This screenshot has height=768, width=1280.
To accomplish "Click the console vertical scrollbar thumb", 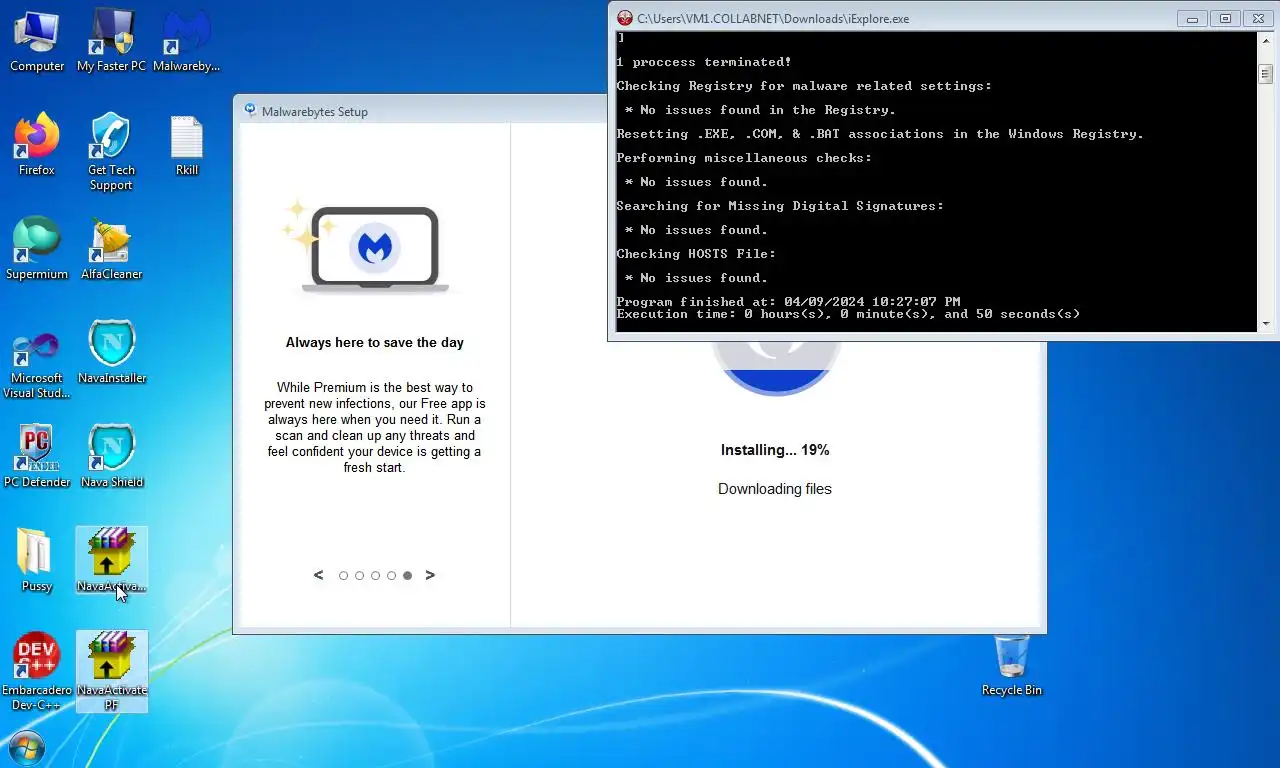I will click(1265, 74).
